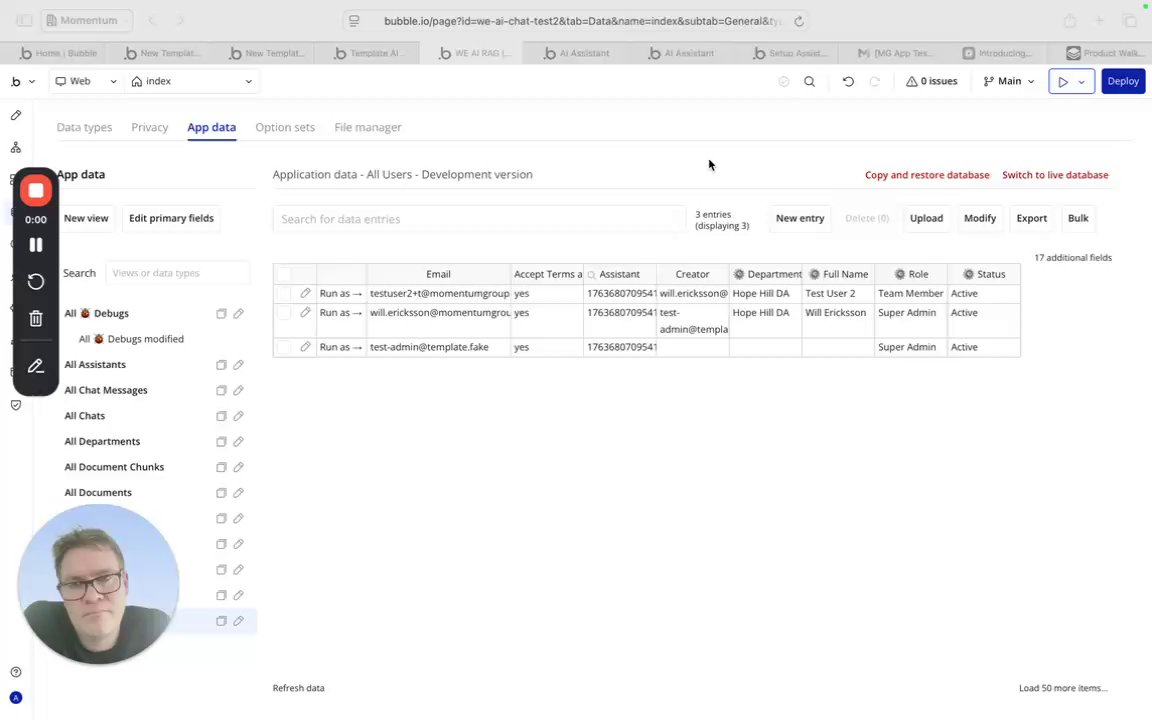Copy the All Assistants view icon
Screen dimensions: 1152x720
(221, 365)
